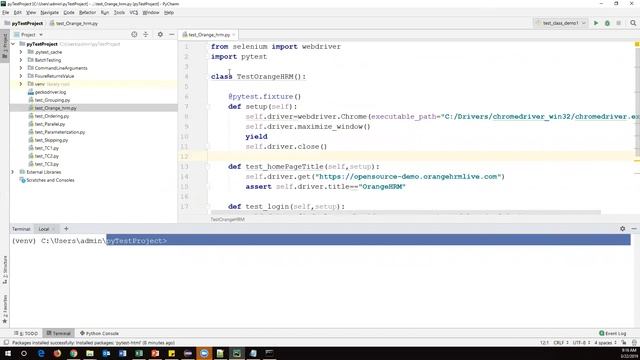Open the File menu
The image size is (640, 360).
click(5, 13)
